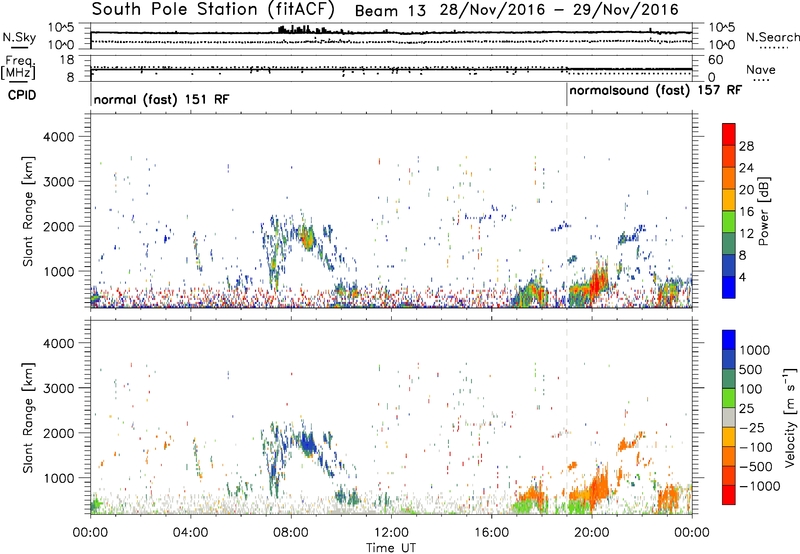
Task: Click the "Beam 13" label in the title
Action: pyautogui.click(x=390, y=11)
